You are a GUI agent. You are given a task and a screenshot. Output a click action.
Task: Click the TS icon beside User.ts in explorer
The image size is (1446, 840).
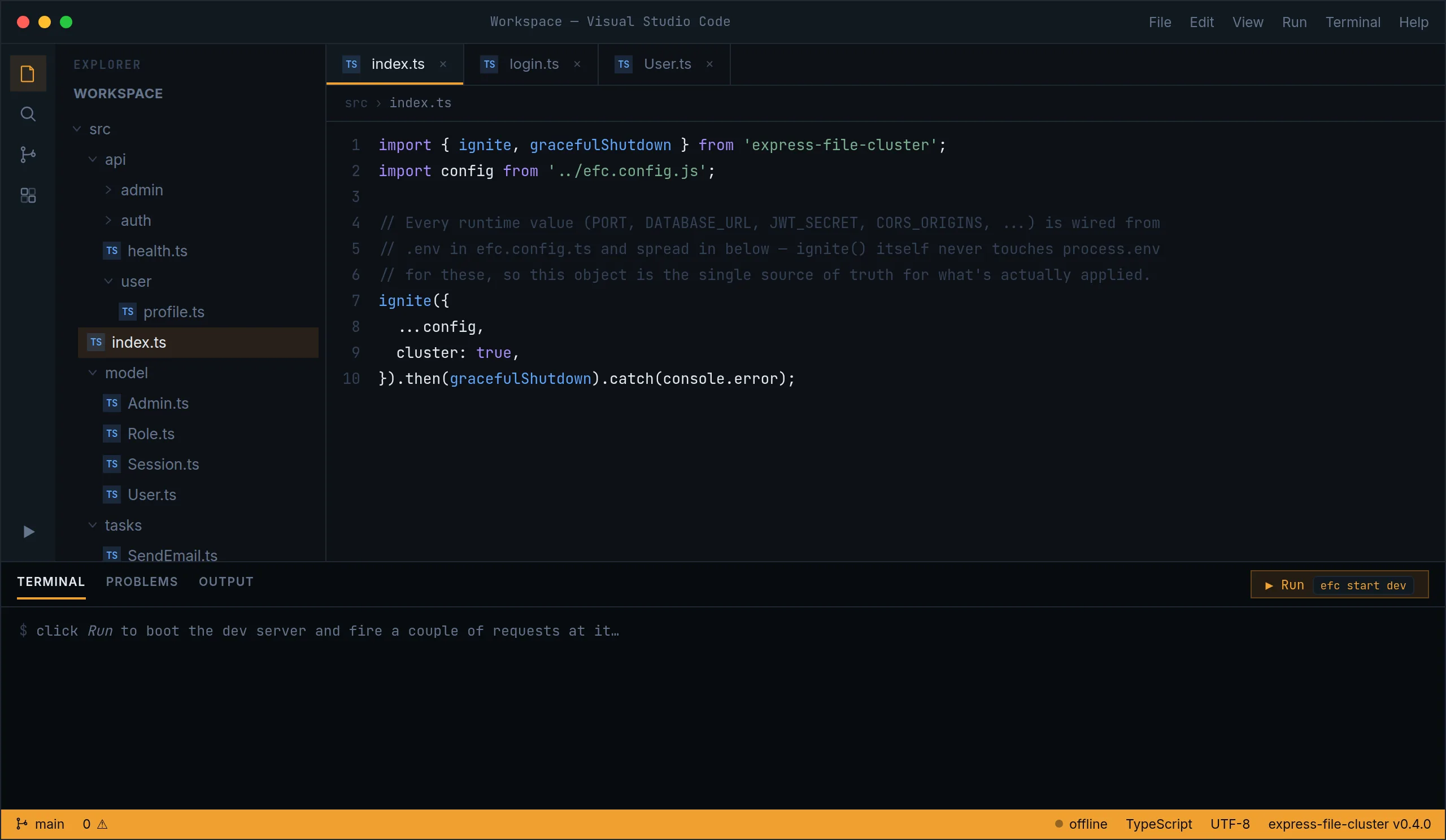[x=112, y=495]
